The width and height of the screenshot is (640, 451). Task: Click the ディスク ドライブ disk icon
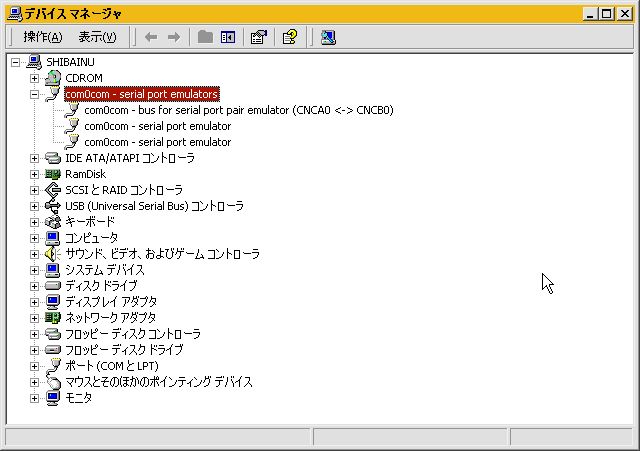coord(53,285)
